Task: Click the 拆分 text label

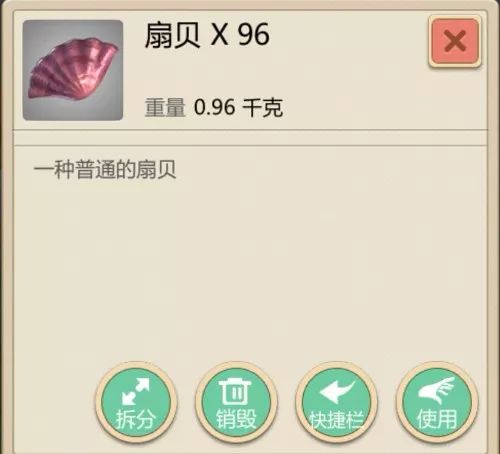Action: (135, 419)
